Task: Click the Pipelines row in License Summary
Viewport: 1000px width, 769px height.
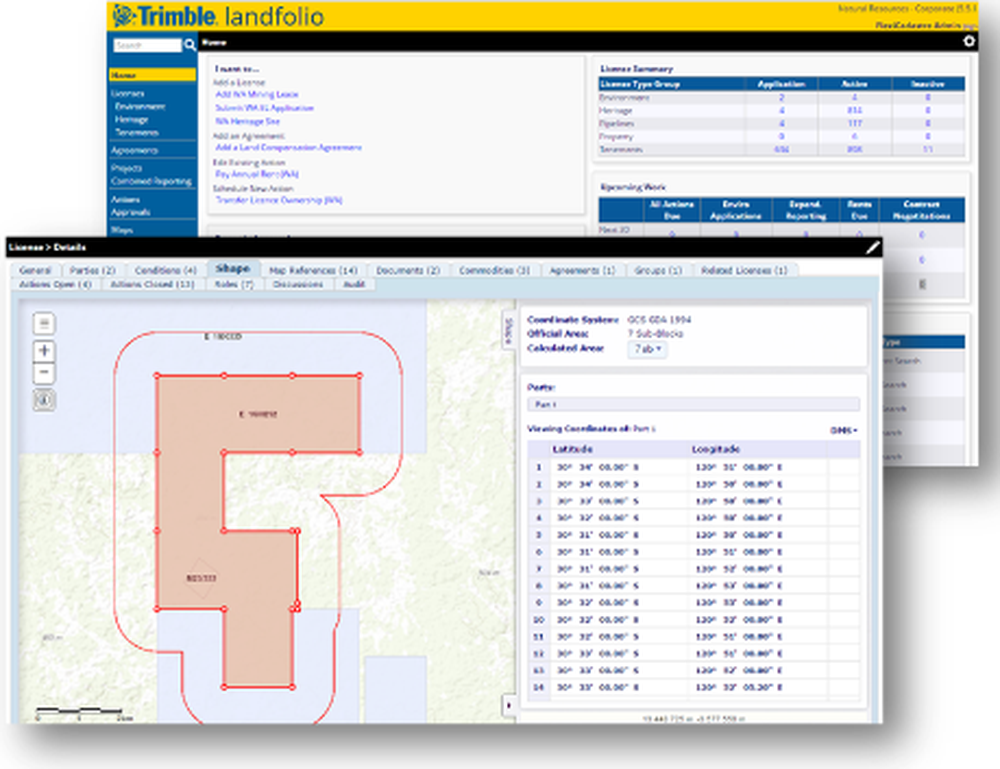Action: click(781, 124)
